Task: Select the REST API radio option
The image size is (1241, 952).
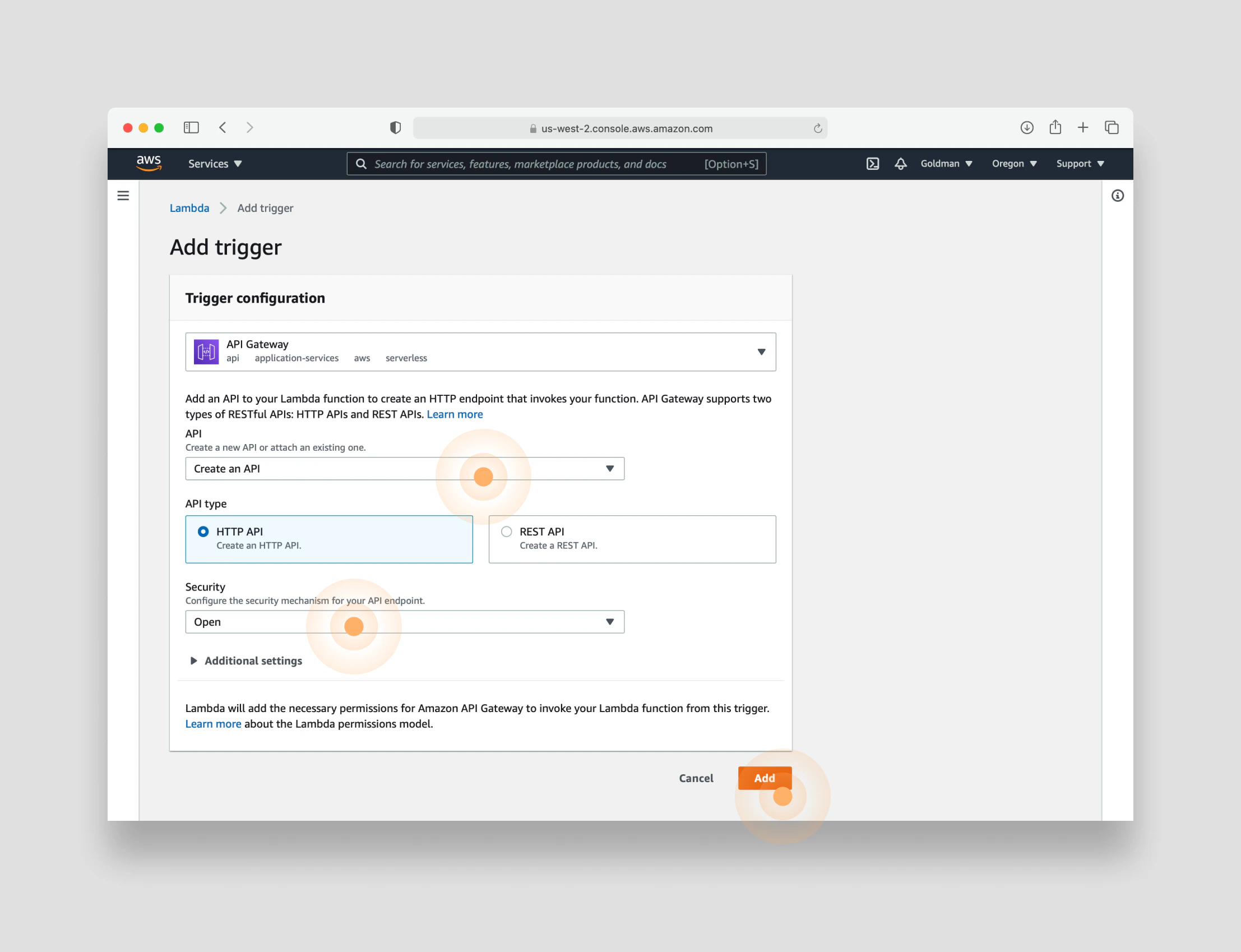Action: click(506, 532)
